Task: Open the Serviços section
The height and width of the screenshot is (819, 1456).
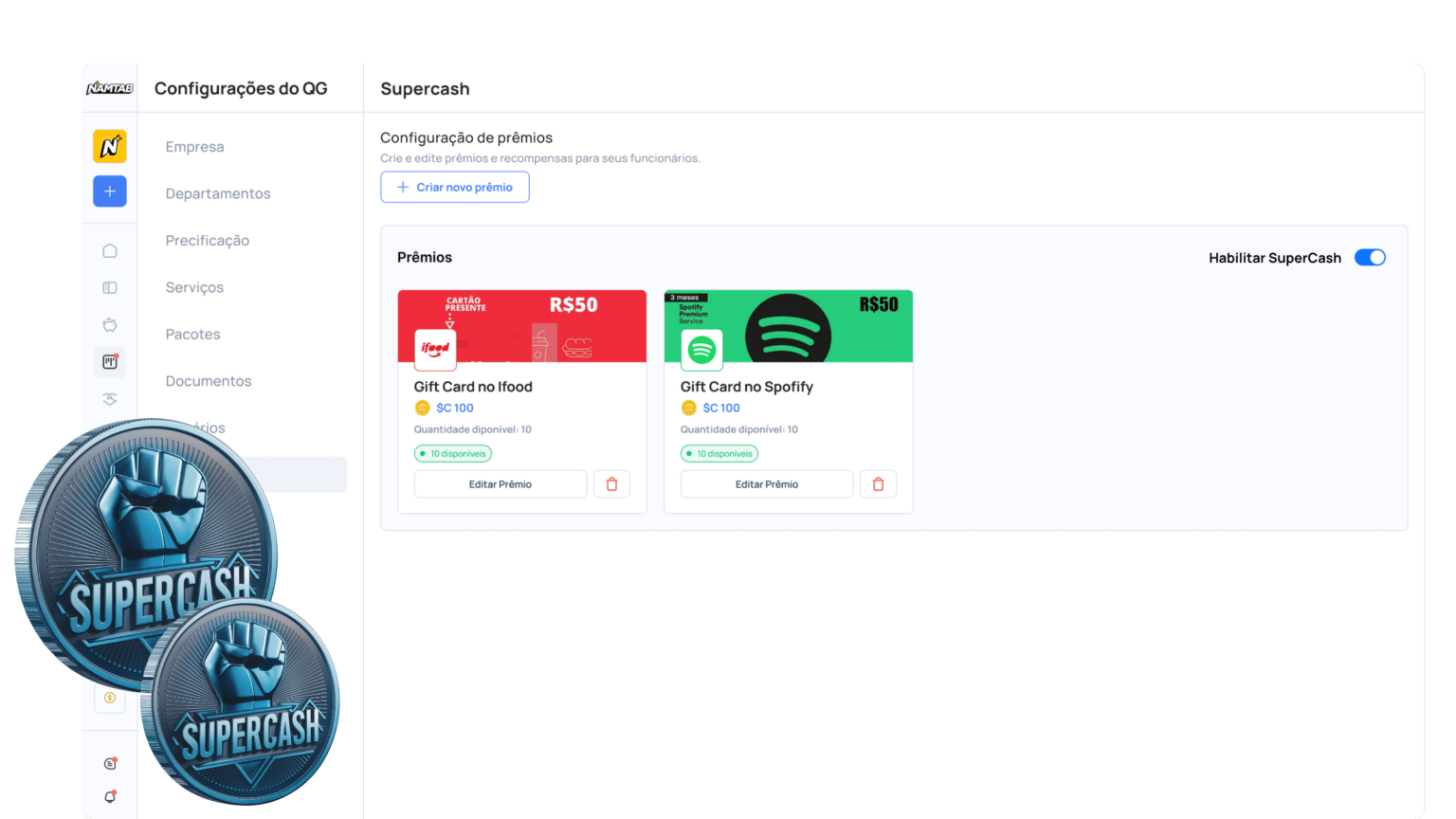Action: pos(194,287)
